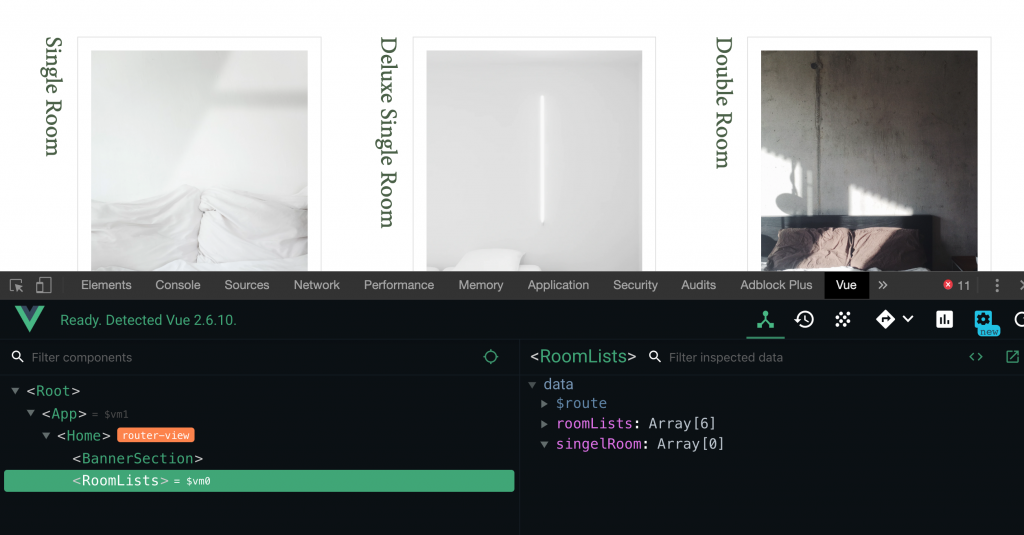Select the Root component

coord(53,391)
